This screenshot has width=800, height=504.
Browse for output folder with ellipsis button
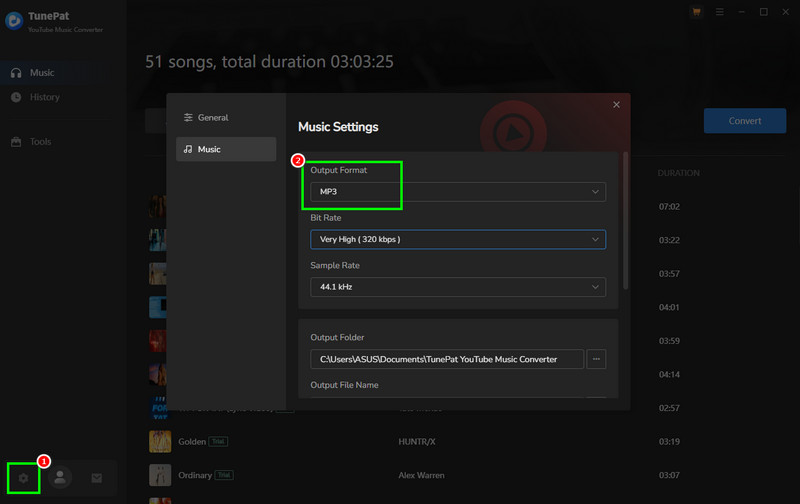coord(596,359)
